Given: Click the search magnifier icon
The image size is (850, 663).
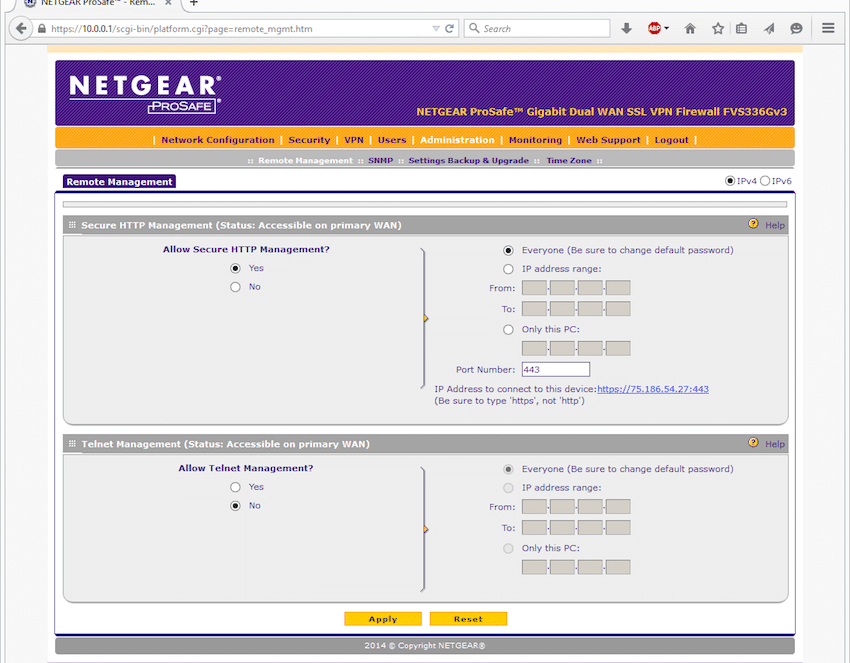Looking at the screenshot, I should pyautogui.click(x=474, y=28).
